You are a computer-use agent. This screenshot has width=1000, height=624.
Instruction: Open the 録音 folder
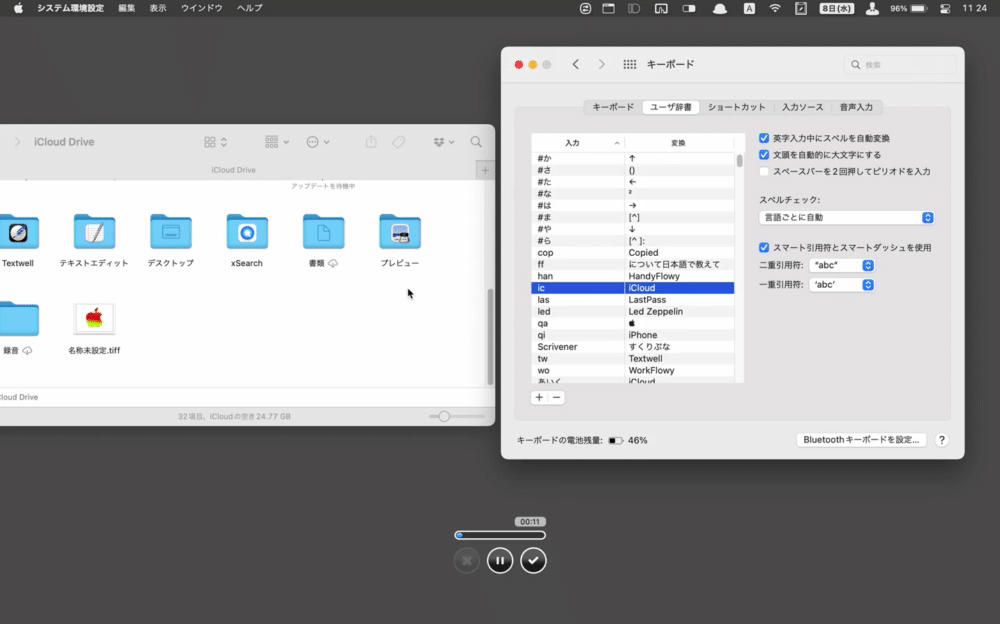click(x=18, y=318)
